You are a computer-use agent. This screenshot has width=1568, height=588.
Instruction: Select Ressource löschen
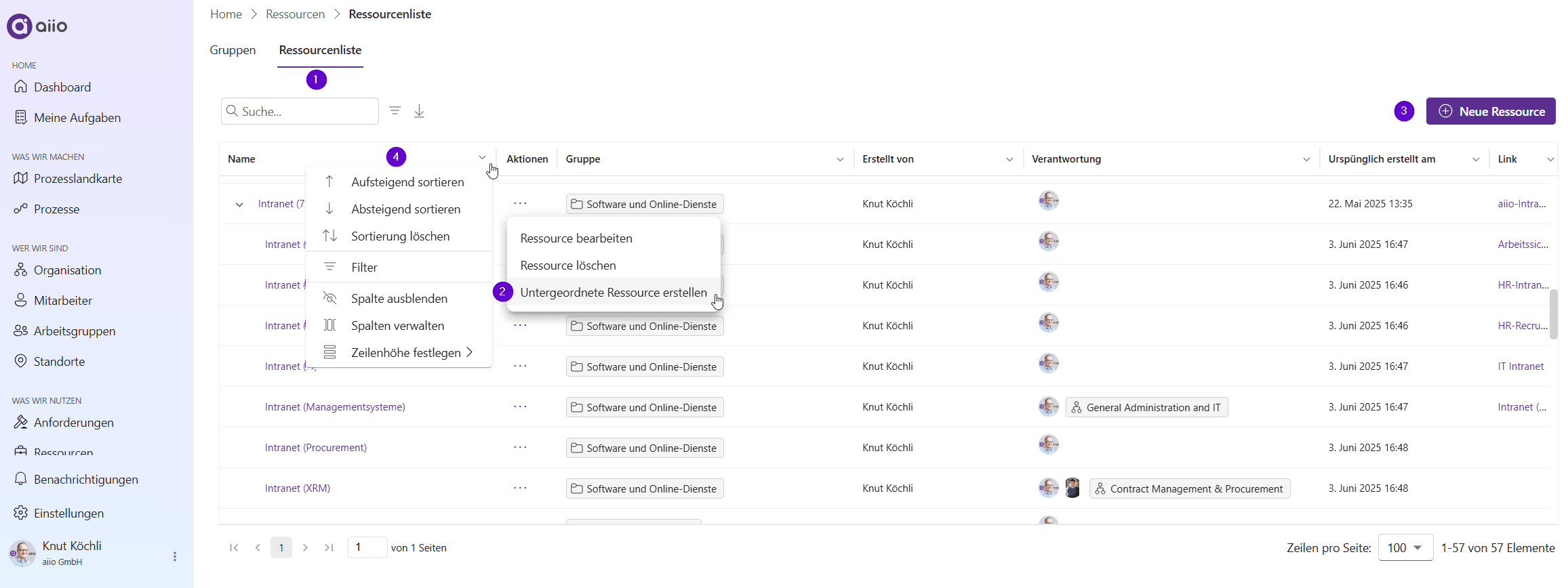pyautogui.click(x=614, y=265)
